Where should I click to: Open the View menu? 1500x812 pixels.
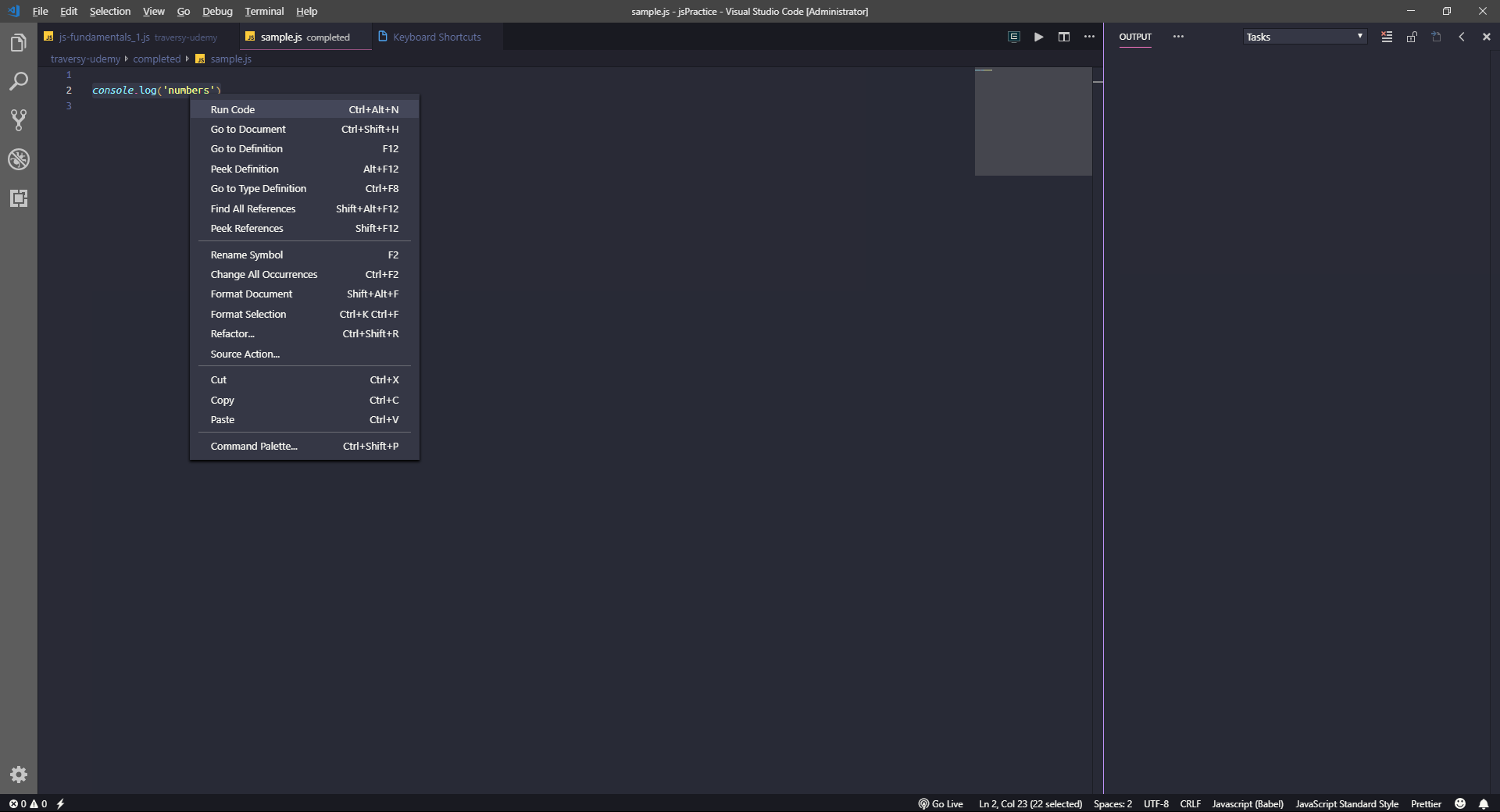[154, 11]
